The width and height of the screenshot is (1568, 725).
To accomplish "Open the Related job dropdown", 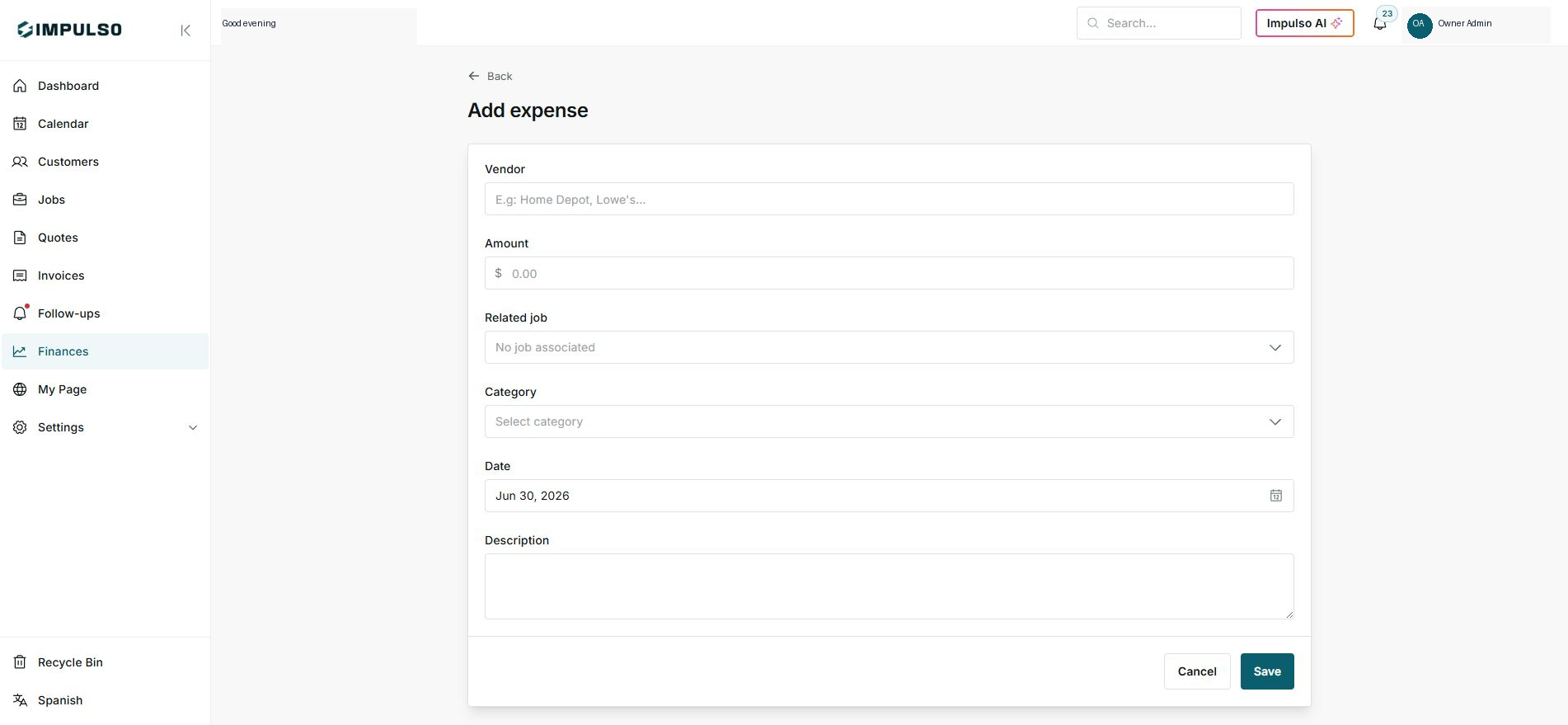I will (889, 347).
